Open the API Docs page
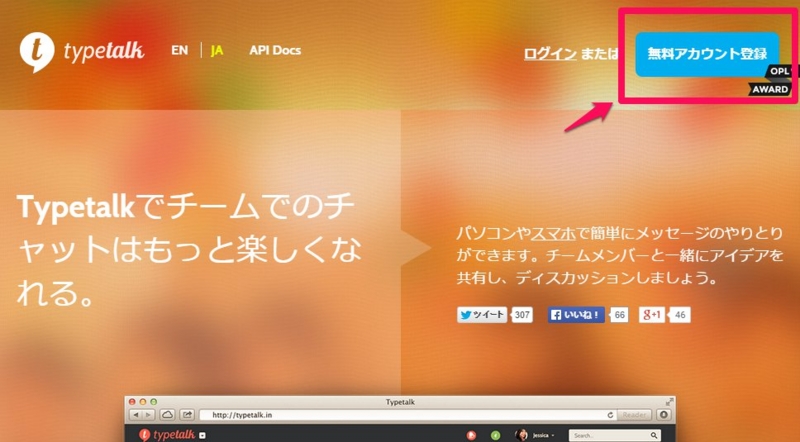 click(275, 50)
